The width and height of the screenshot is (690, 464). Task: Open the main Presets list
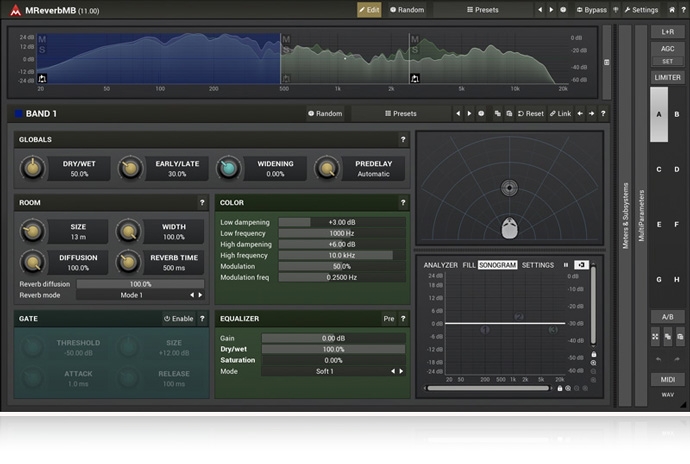coord(485,10)
